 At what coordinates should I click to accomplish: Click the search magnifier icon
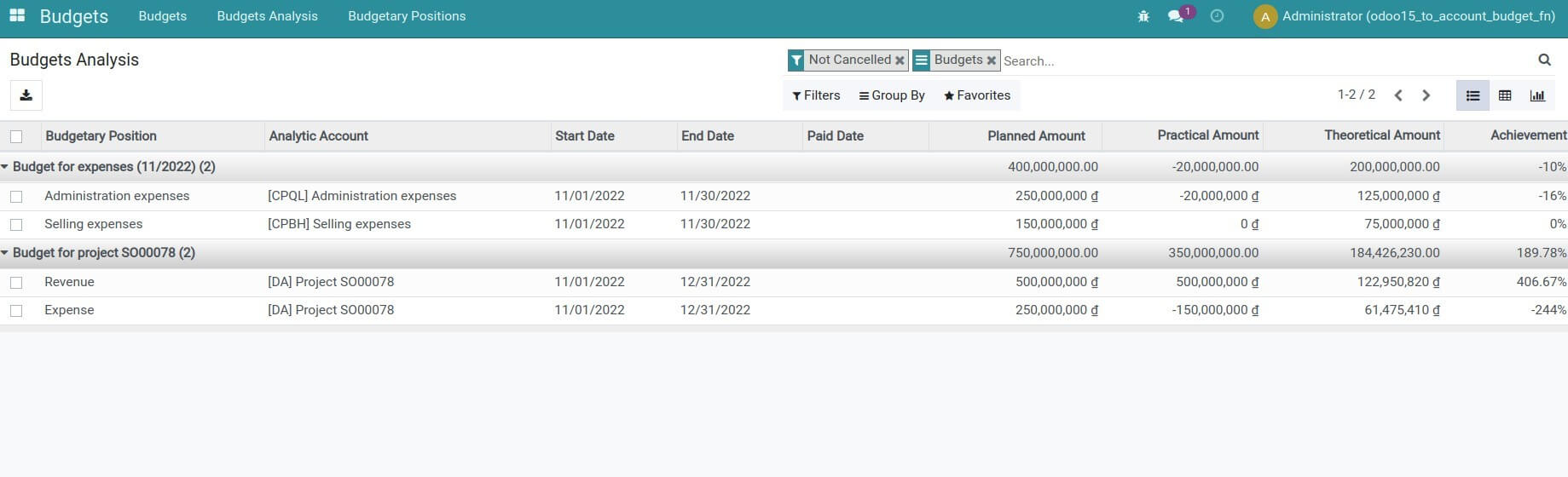point(1544,60)
